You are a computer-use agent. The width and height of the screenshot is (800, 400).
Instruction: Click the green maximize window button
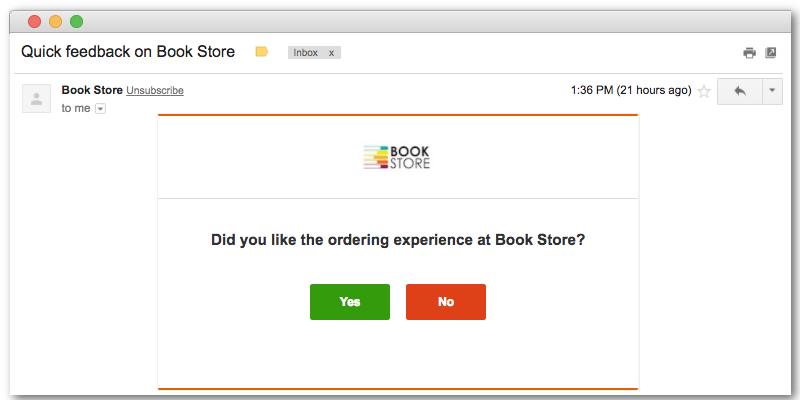click(77, 21)
